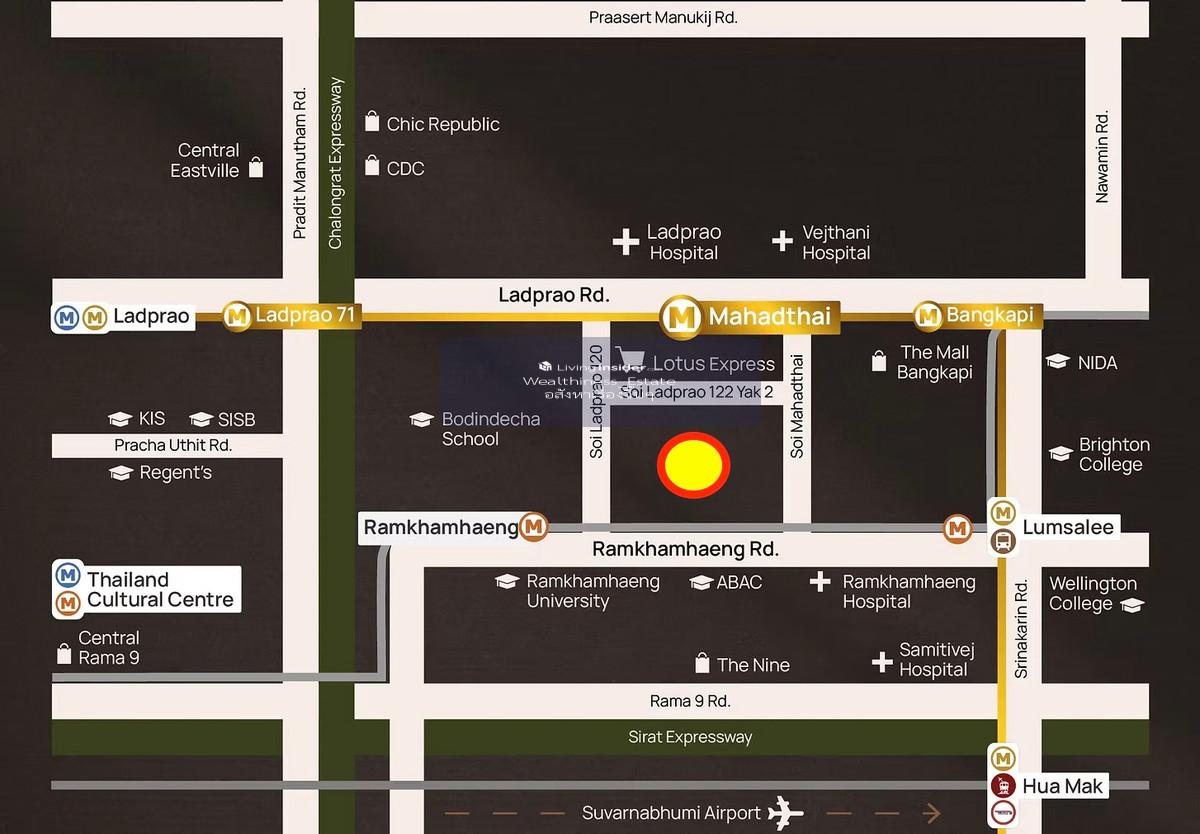The width and height of the screenshot is (1200, 834).
Task: Click the cross icon for Vejthani Hospital
Action: [x=782, y=240]
